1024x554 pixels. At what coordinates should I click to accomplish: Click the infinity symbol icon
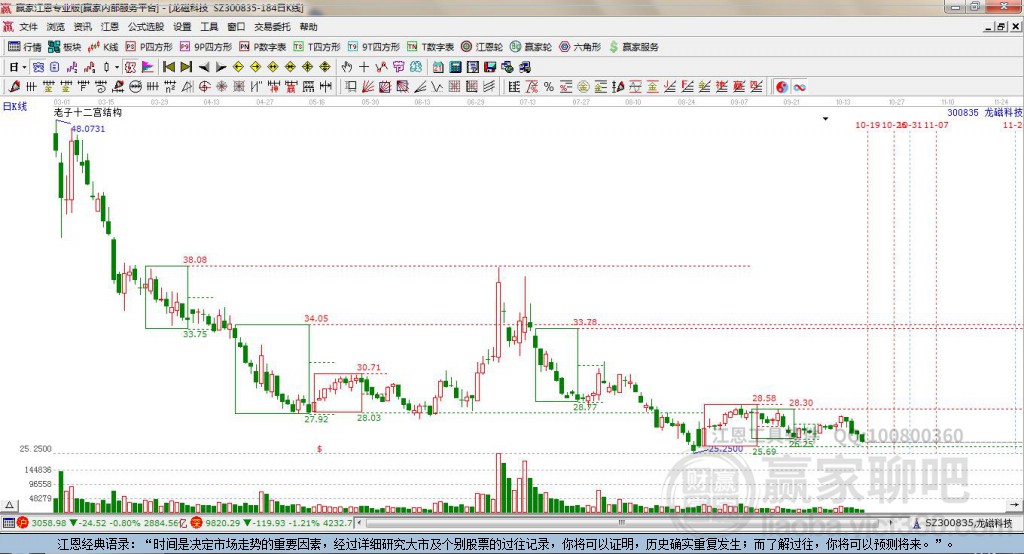tap(800, 87)
